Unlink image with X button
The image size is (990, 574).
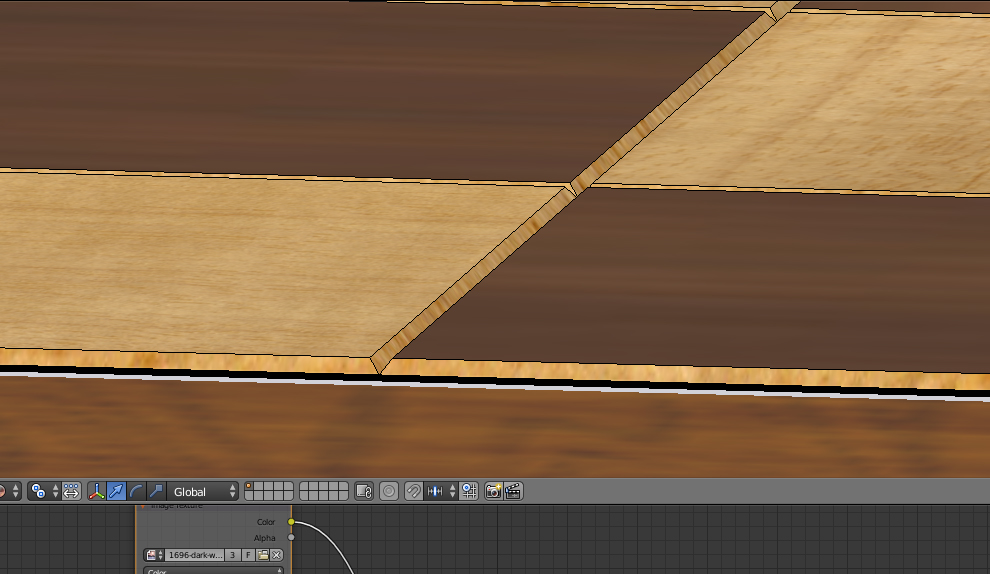pos(277,555)
